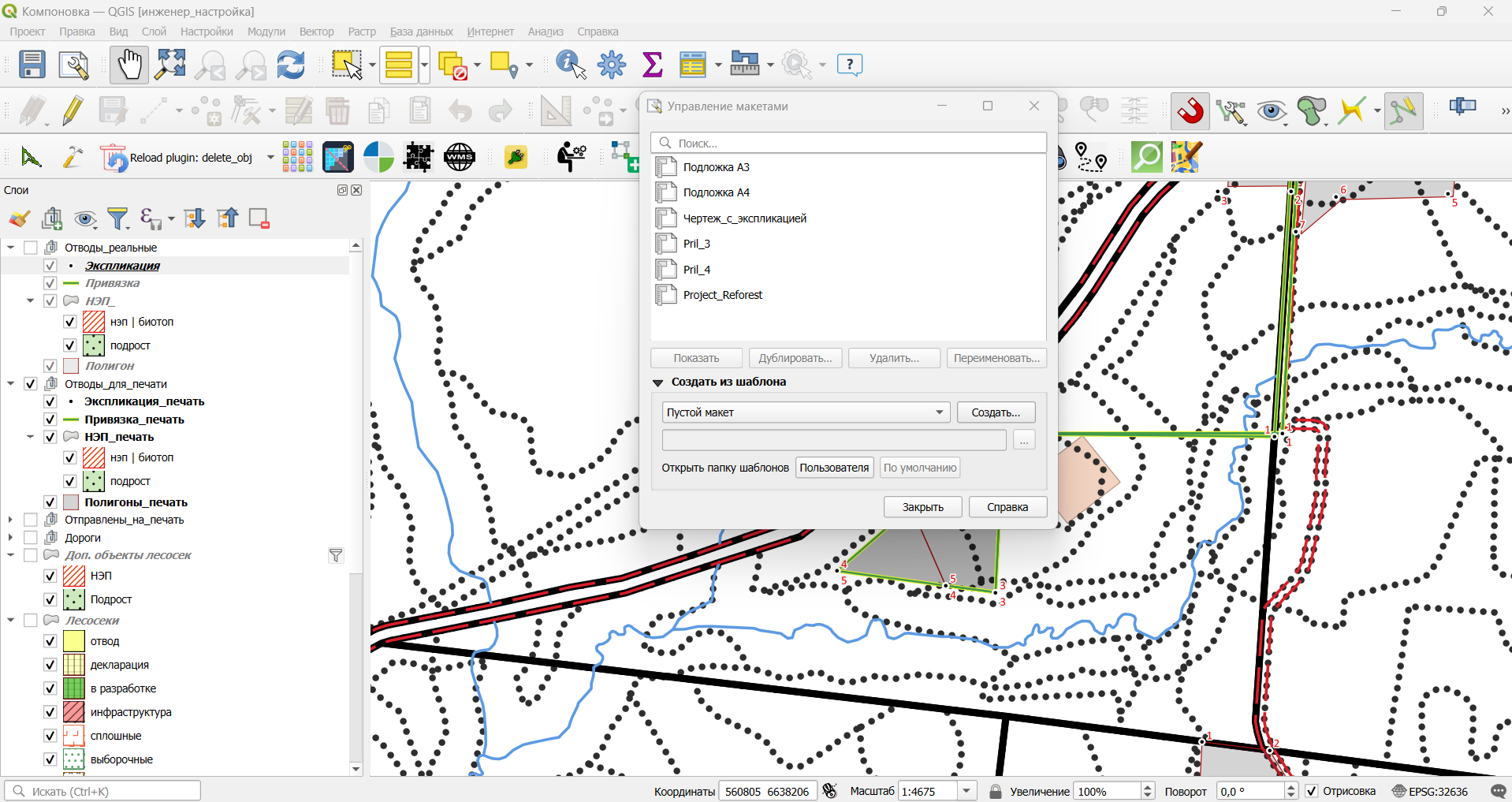Open the Вектор menu
The width and height of the screenshot is (1512, 802).
click(x=316, y=32)
